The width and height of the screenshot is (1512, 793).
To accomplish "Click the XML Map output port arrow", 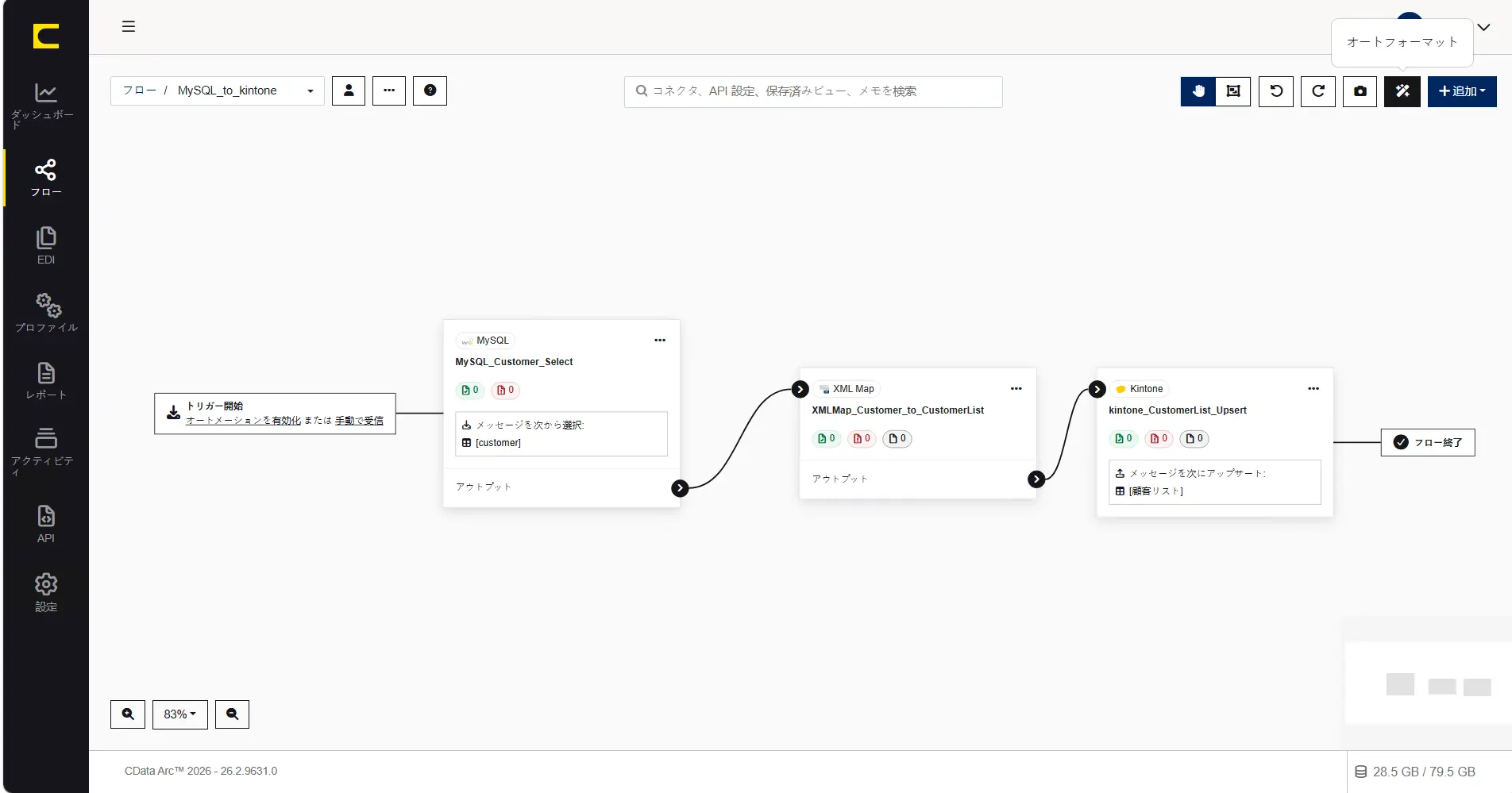I will pos(1036,479).
